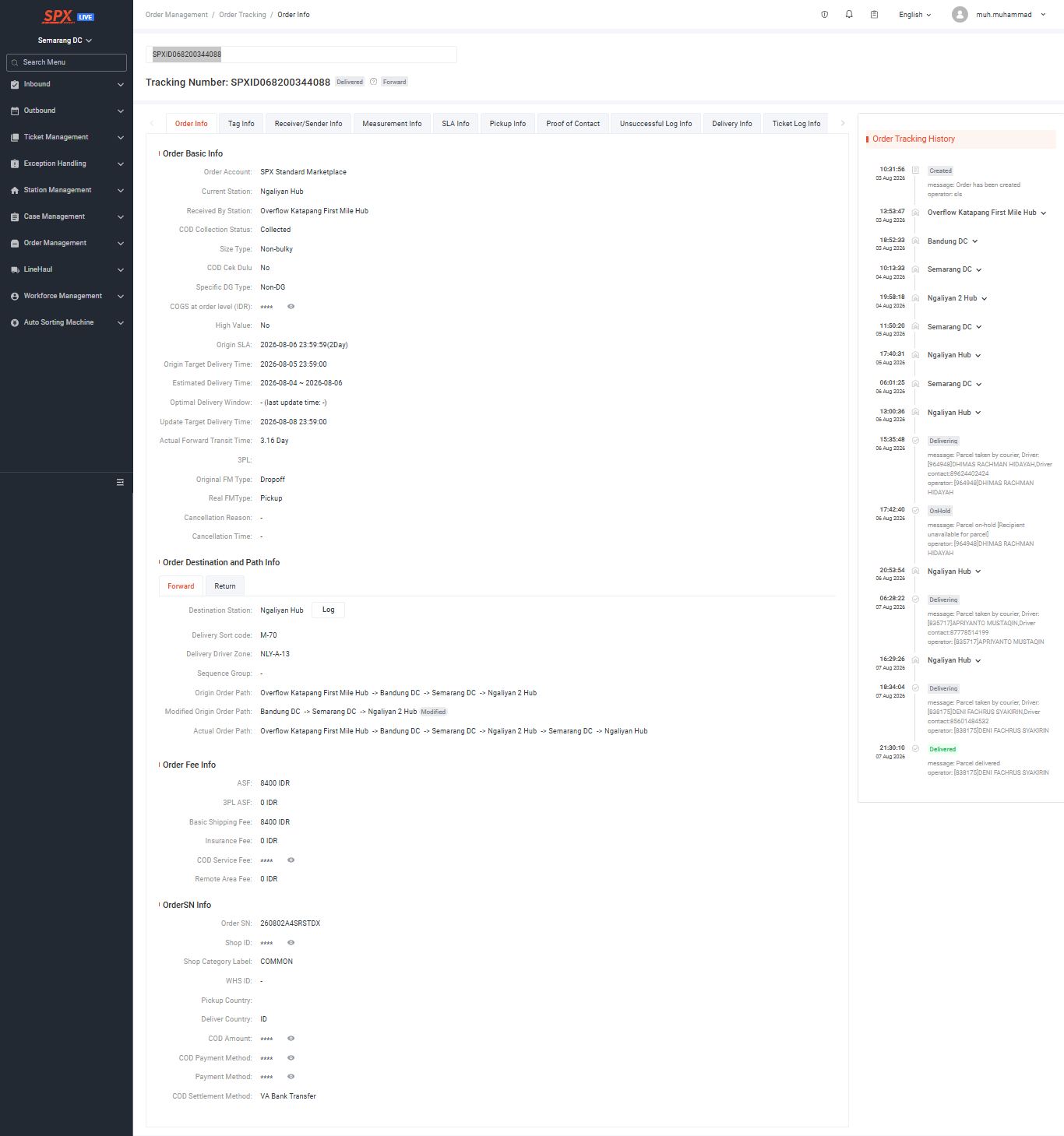Open the clipboard icon in top bar
Screen dimensions: 1064x1136
[874, 15]
